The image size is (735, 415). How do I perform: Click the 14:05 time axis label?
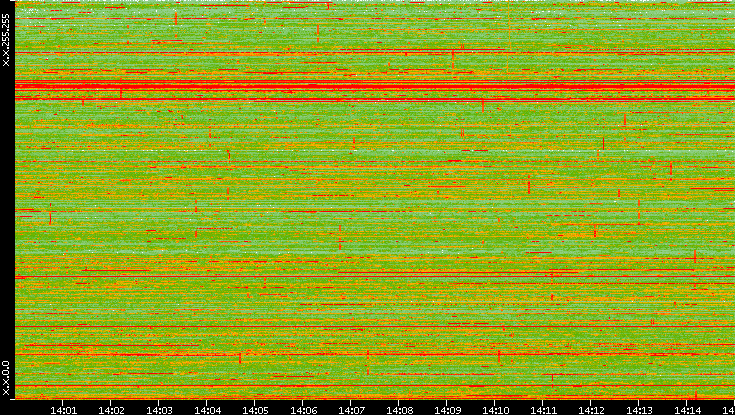click(x=255, y=410)
